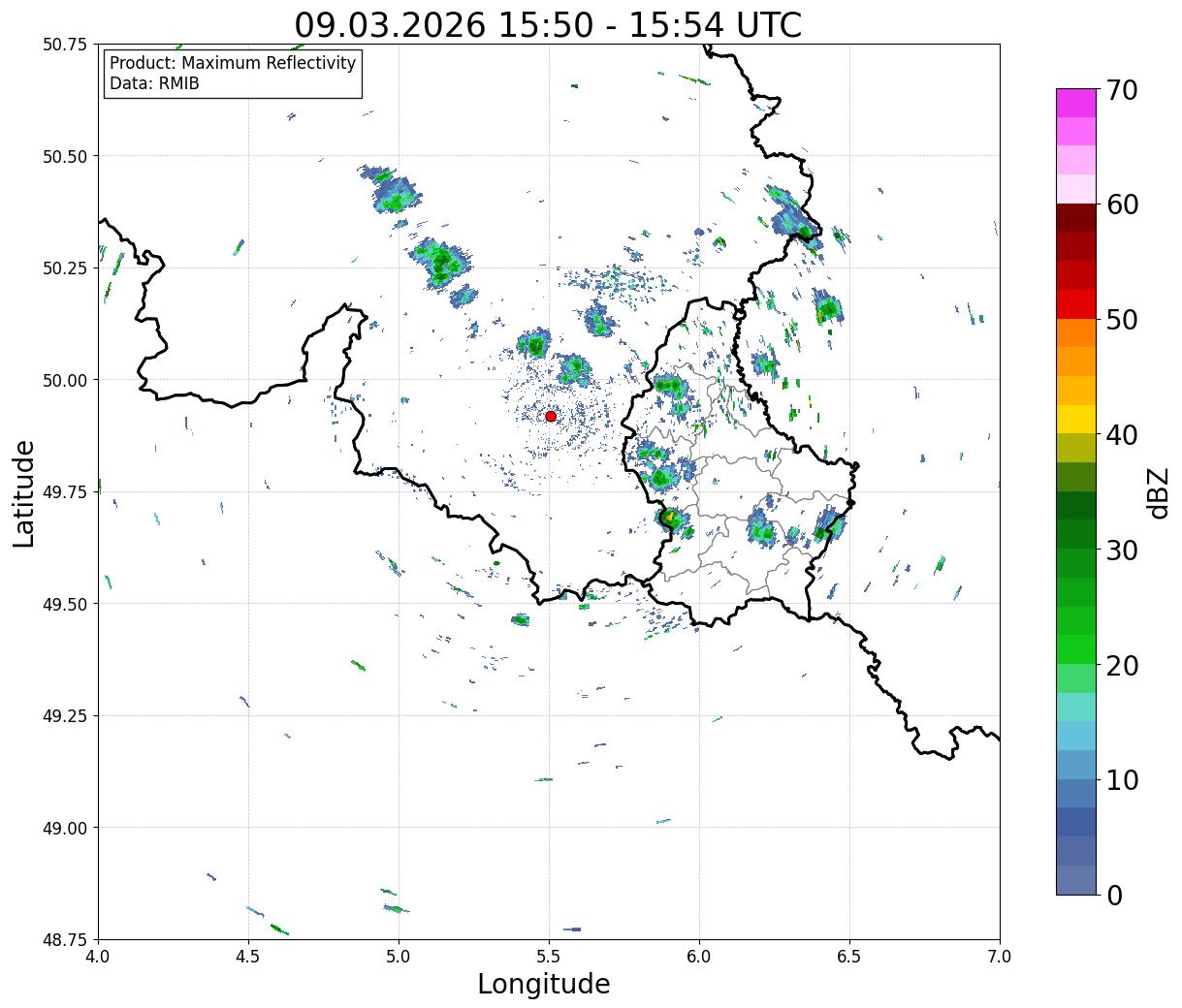The height and width of the screenshot is (1008, 1182).
Task: Click the 0 value on the colorbar
Action: (1115, 895)
